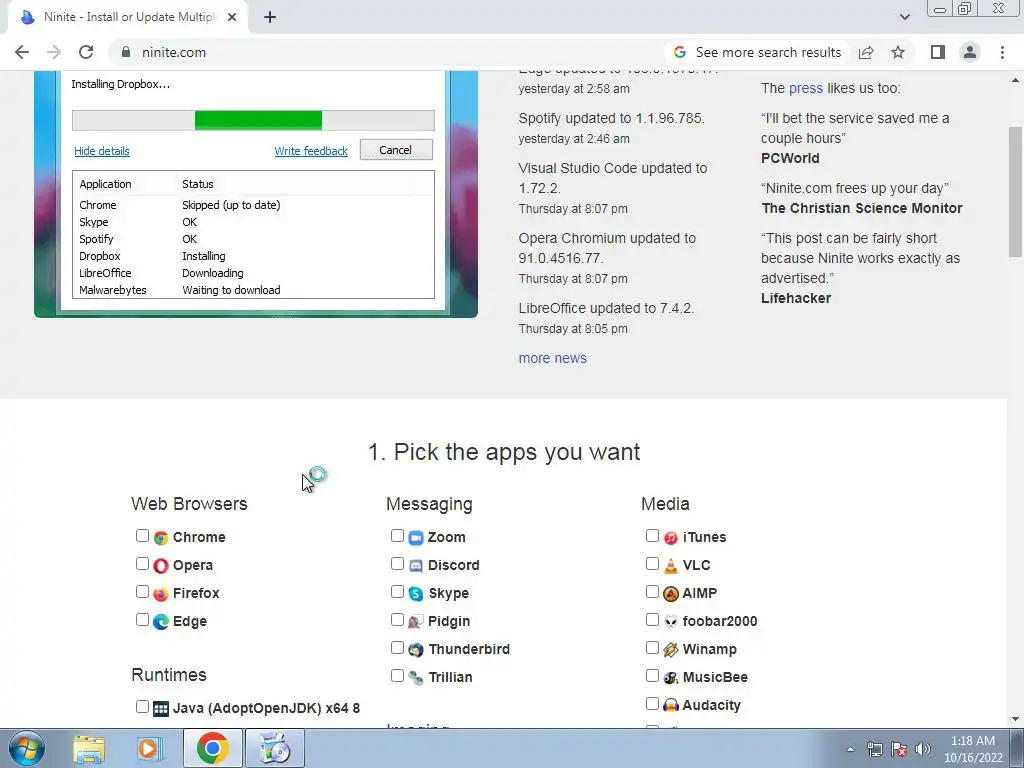Image resolution: width=1024 pixels, height=768 pixels.
Task: Click the Opera app icon
Action: (161, 566)
